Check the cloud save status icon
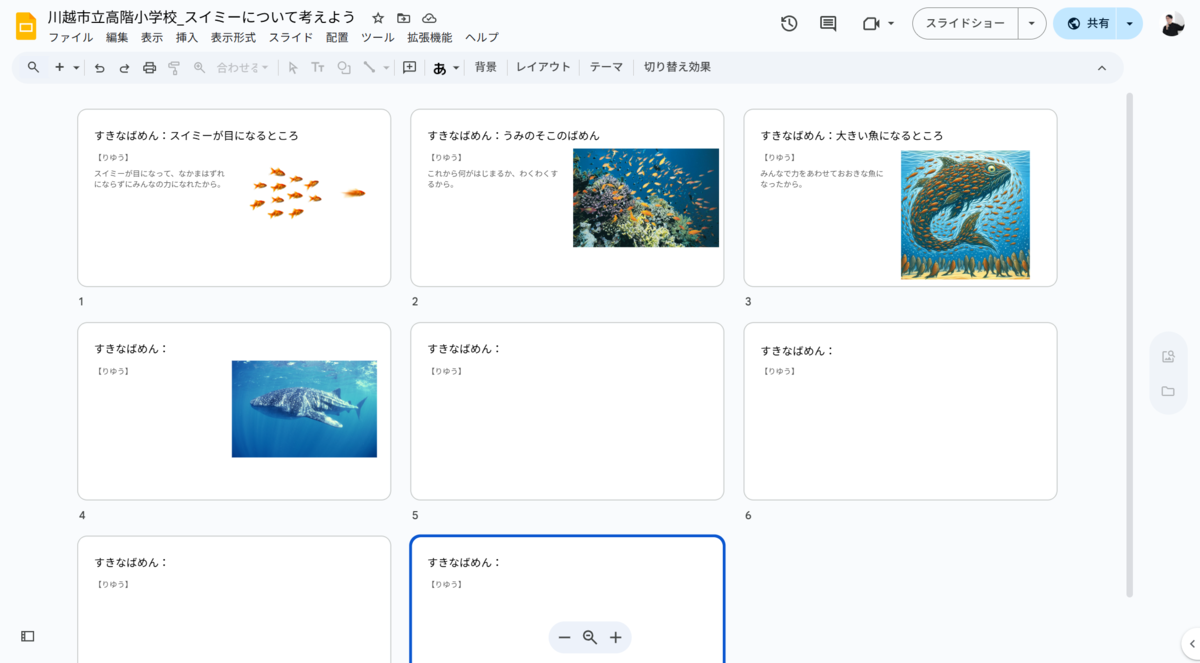 pos(430,18)
